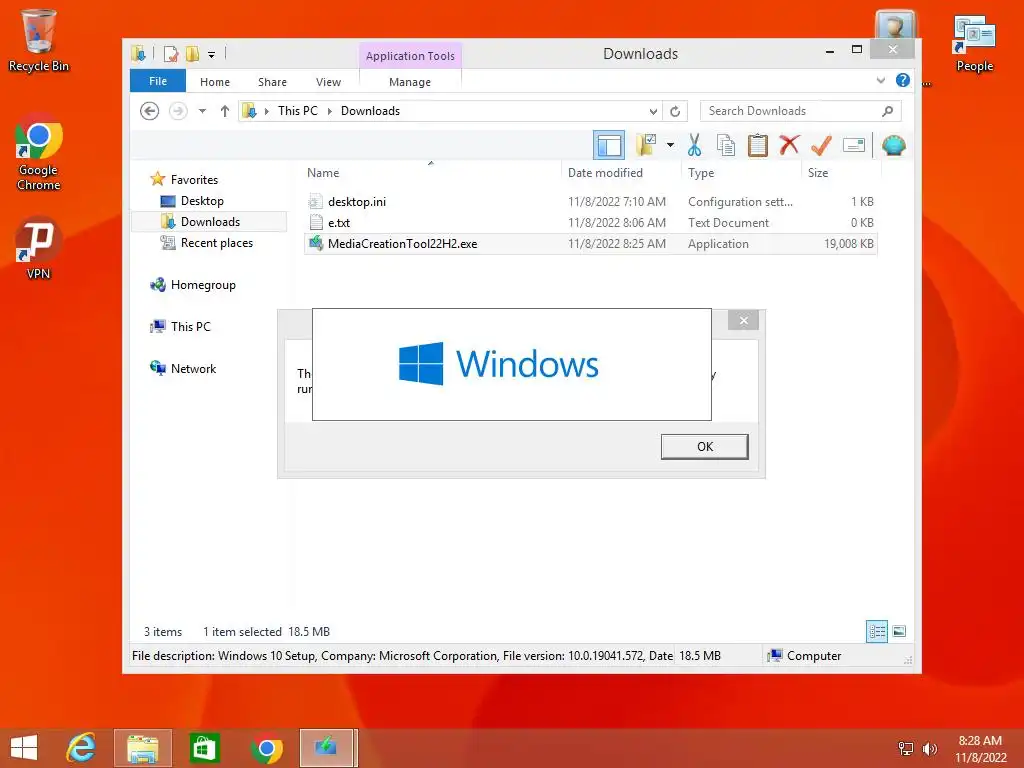The image size is (1024, 768).
Task: Expand the address bar root chevron
Action: pyautogui.click(x=266, y=111)
